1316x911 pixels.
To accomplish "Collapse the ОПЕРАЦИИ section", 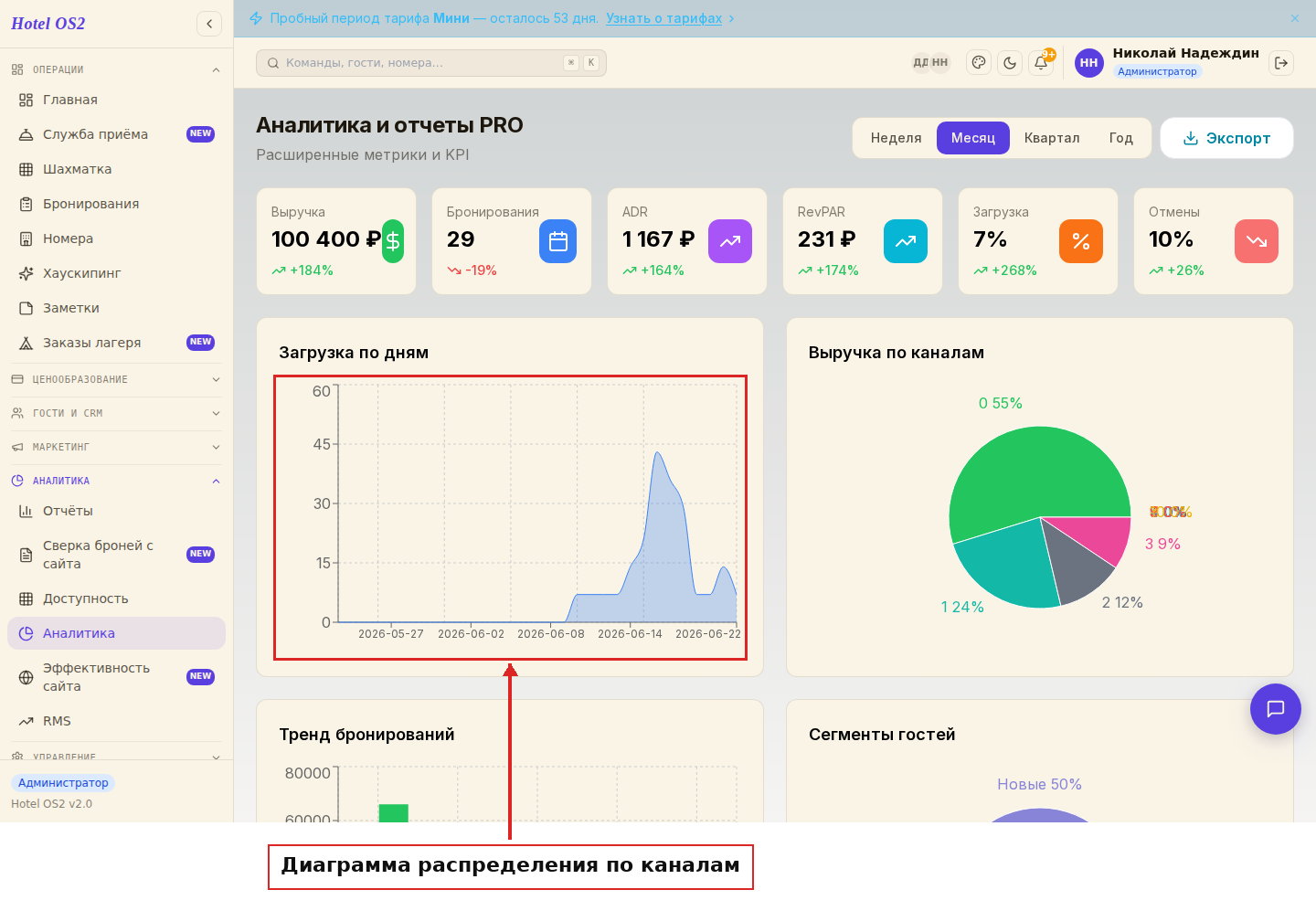I will pos(115,69).
